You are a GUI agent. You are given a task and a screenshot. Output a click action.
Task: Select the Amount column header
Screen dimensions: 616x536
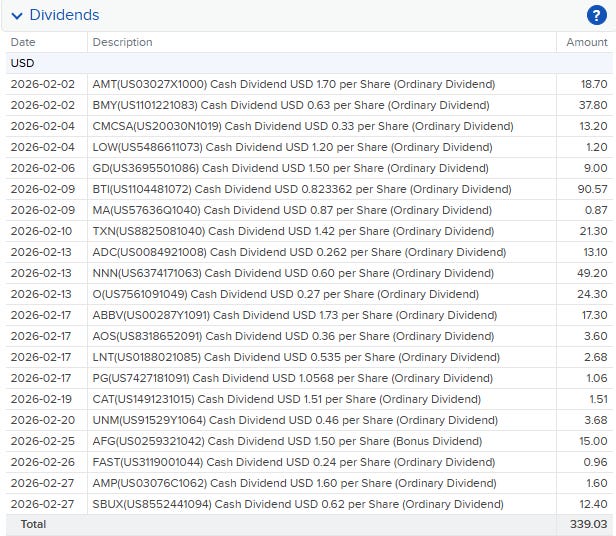(587, 42)
